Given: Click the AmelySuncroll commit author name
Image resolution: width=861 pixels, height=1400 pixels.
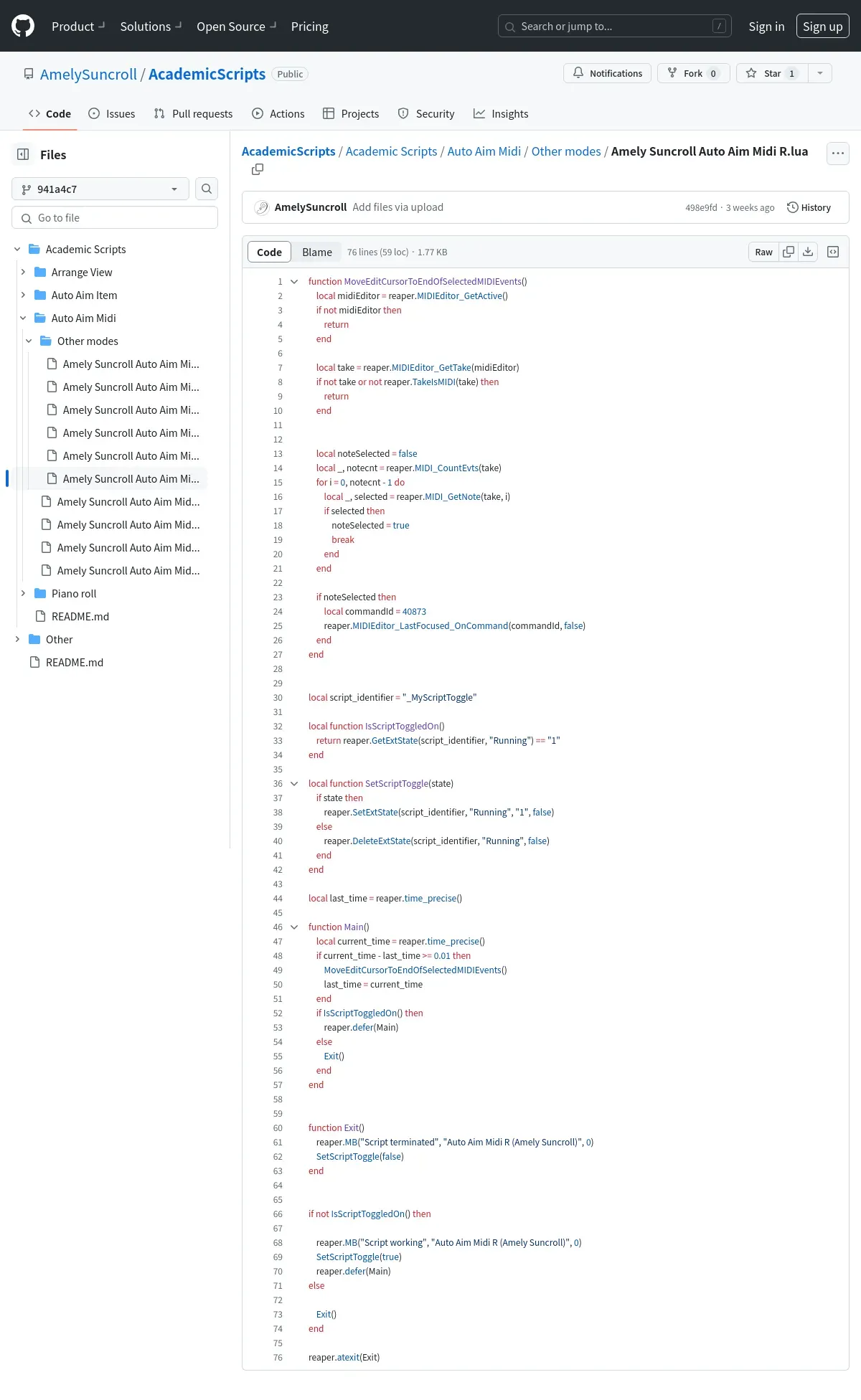Looking at the screenshot, I should (311, 207).
